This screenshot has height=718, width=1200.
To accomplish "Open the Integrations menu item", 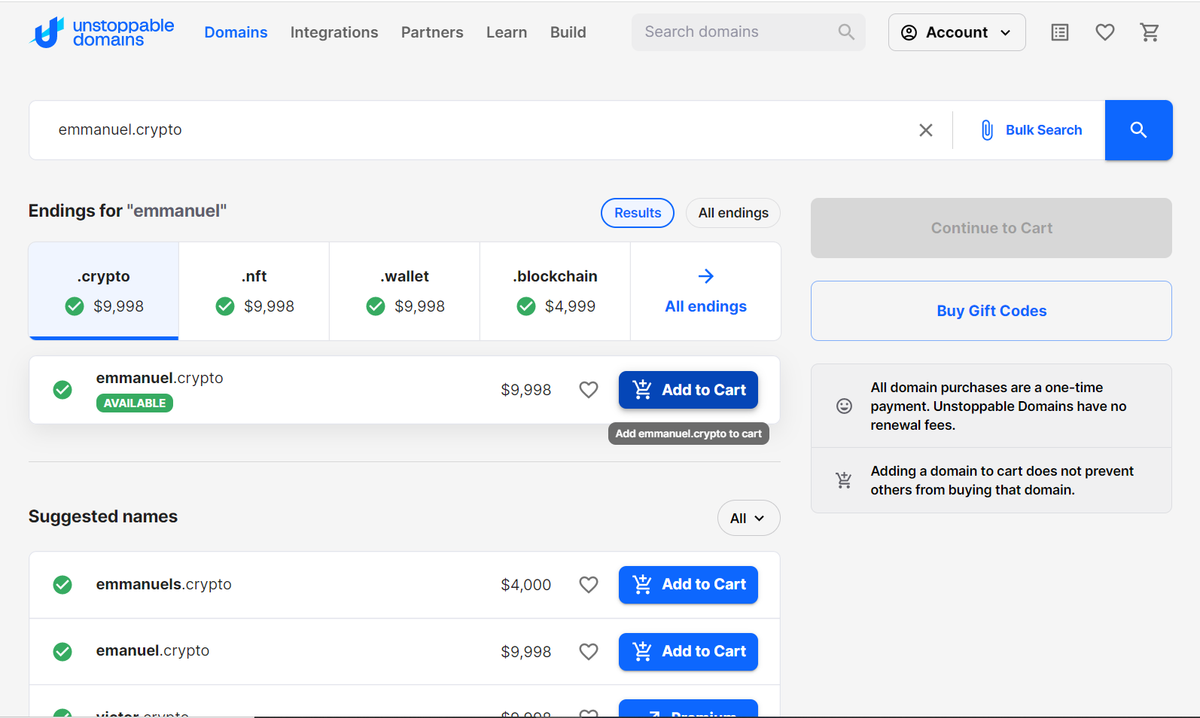I will [x=334, y=32].
